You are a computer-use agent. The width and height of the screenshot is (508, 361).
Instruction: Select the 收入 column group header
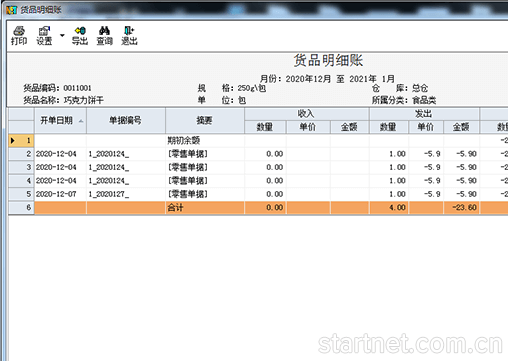pyautogui.click(x=306, y=114)
